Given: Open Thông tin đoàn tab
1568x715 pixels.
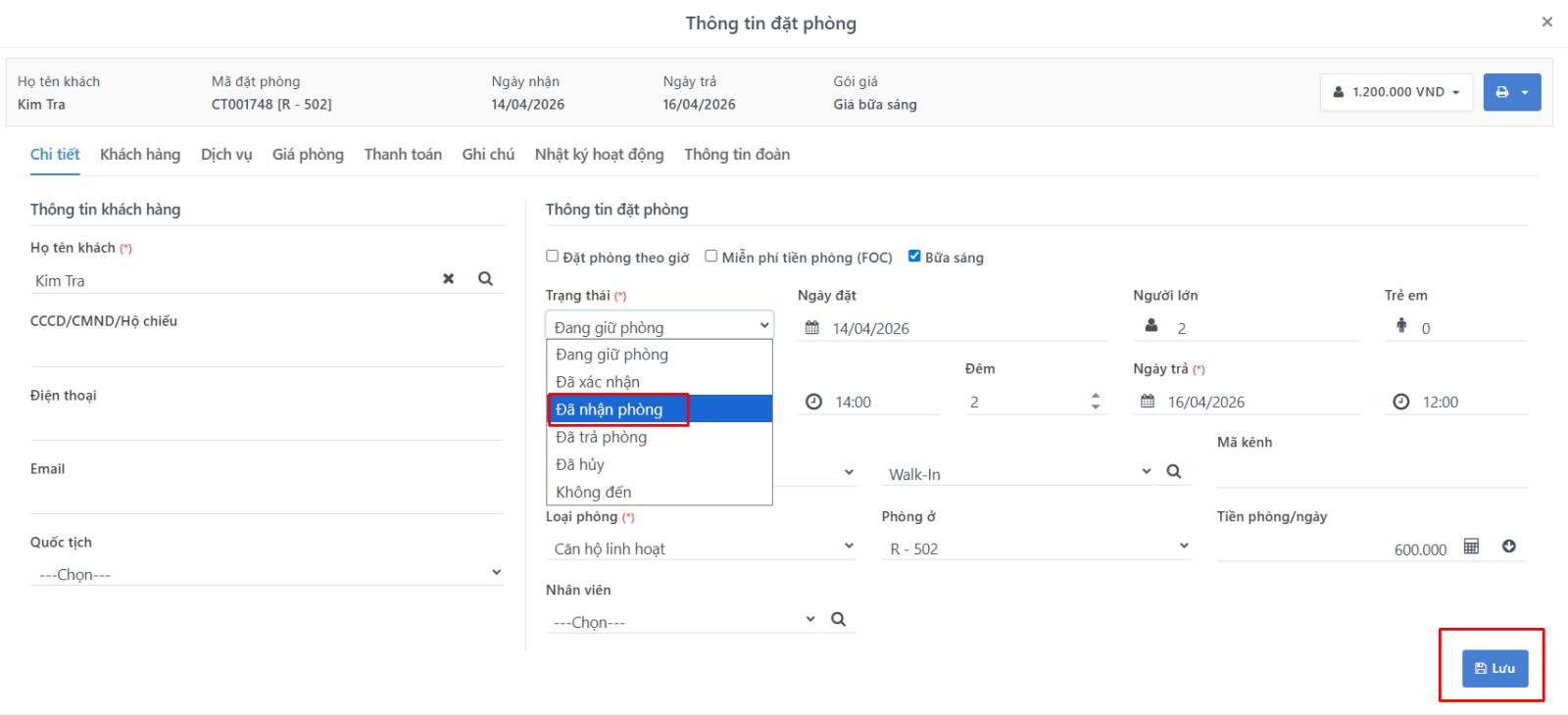Looking at the screenshot, I should pos(737,155).
